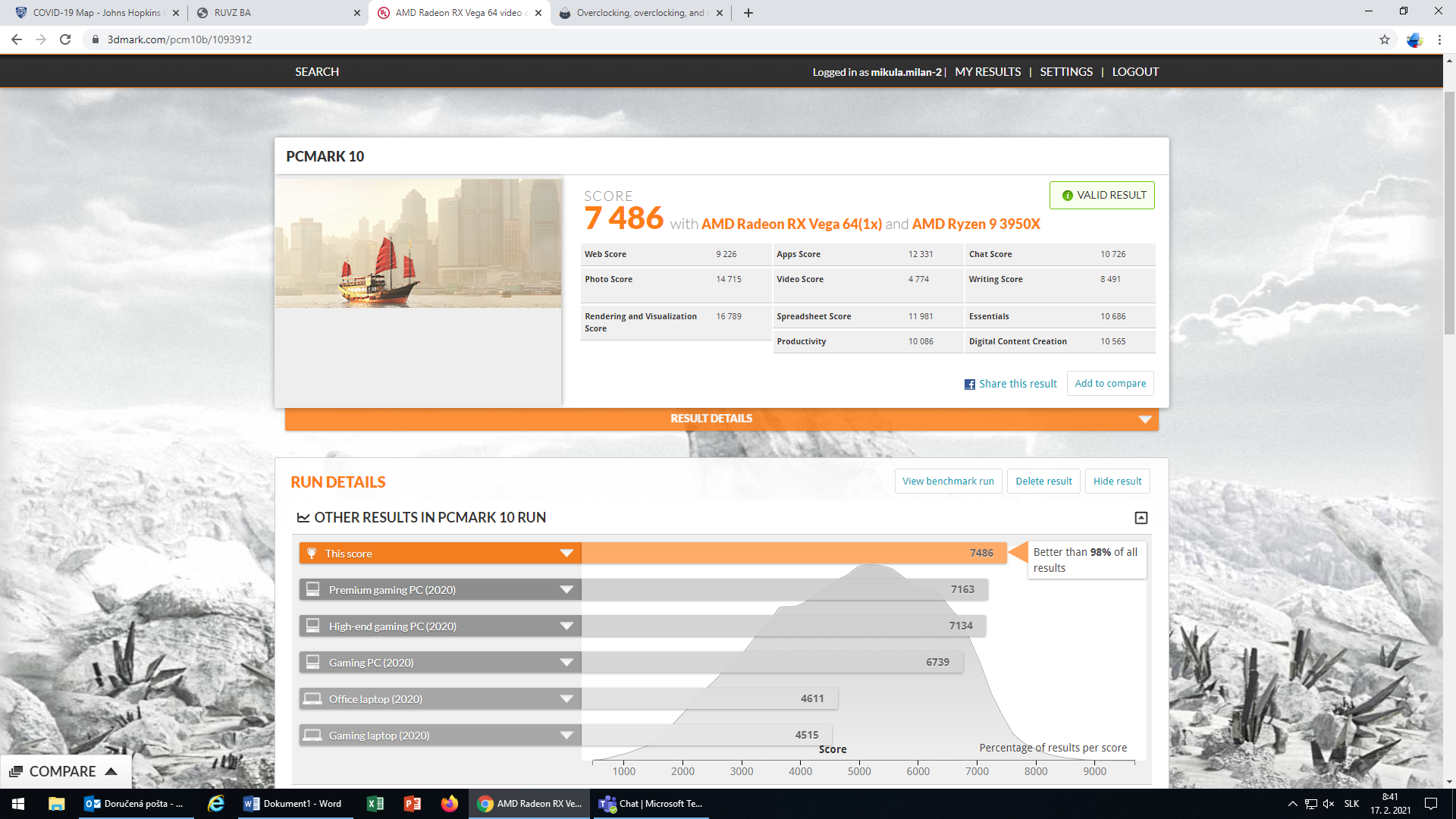Open Outlook Doručená pošta taskbar item
The image size is (1456, 819).
point(136,804)
